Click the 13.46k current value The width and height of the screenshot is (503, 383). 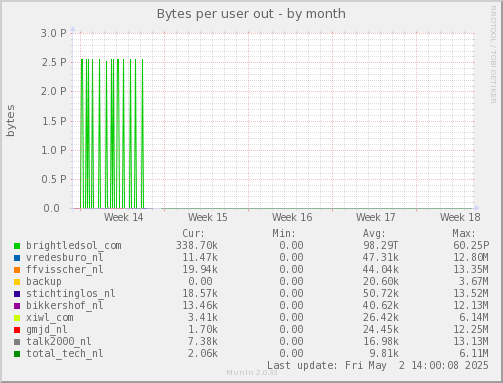200,306
